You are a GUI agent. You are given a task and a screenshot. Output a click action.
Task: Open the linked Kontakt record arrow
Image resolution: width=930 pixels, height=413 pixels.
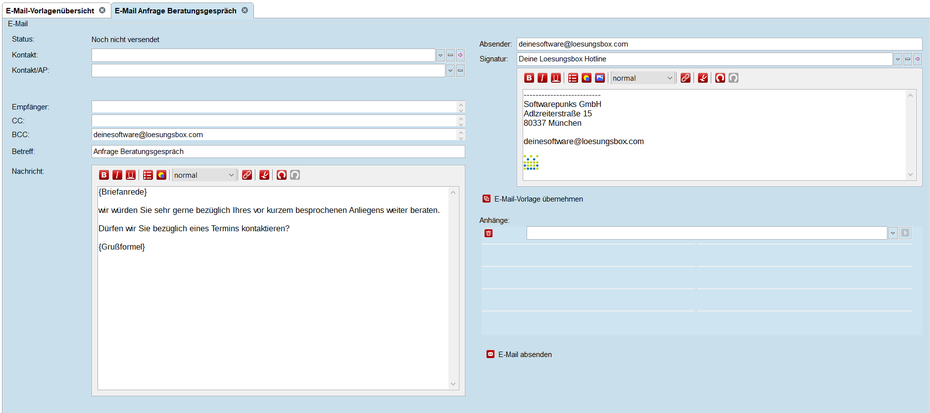(x=460, y=55)
